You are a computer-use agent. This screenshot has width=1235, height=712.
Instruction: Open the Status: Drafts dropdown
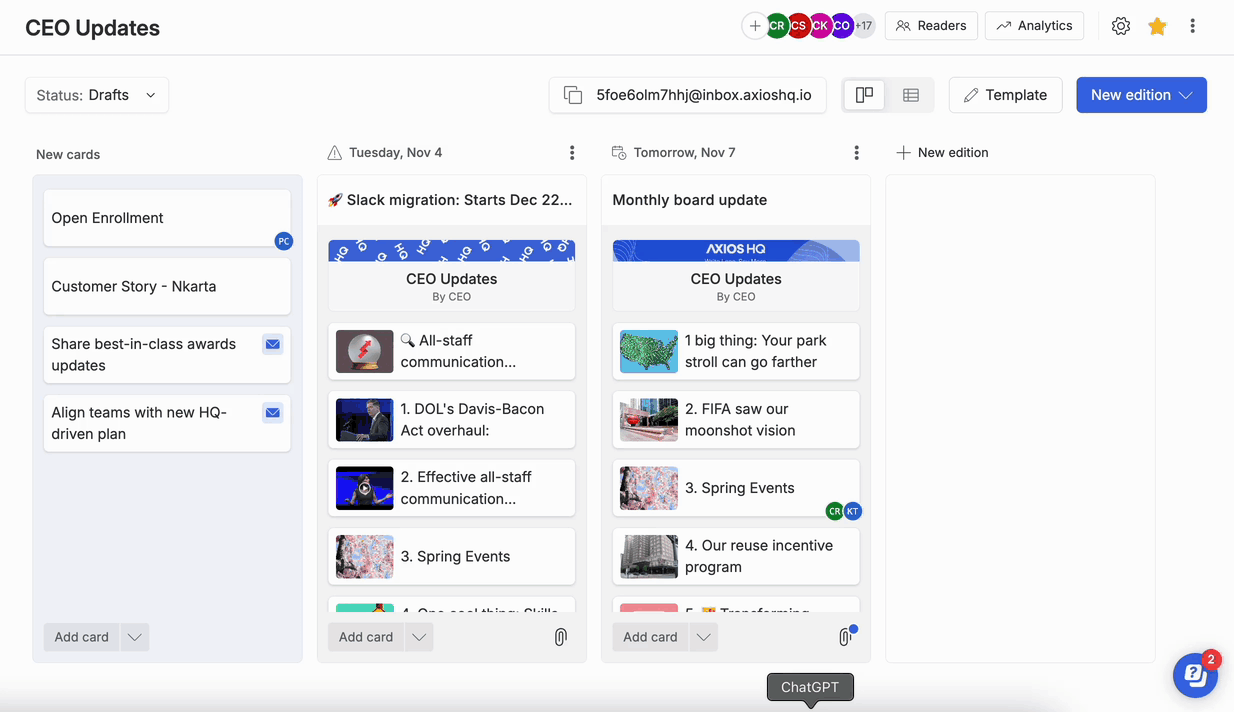click(97, 95)
